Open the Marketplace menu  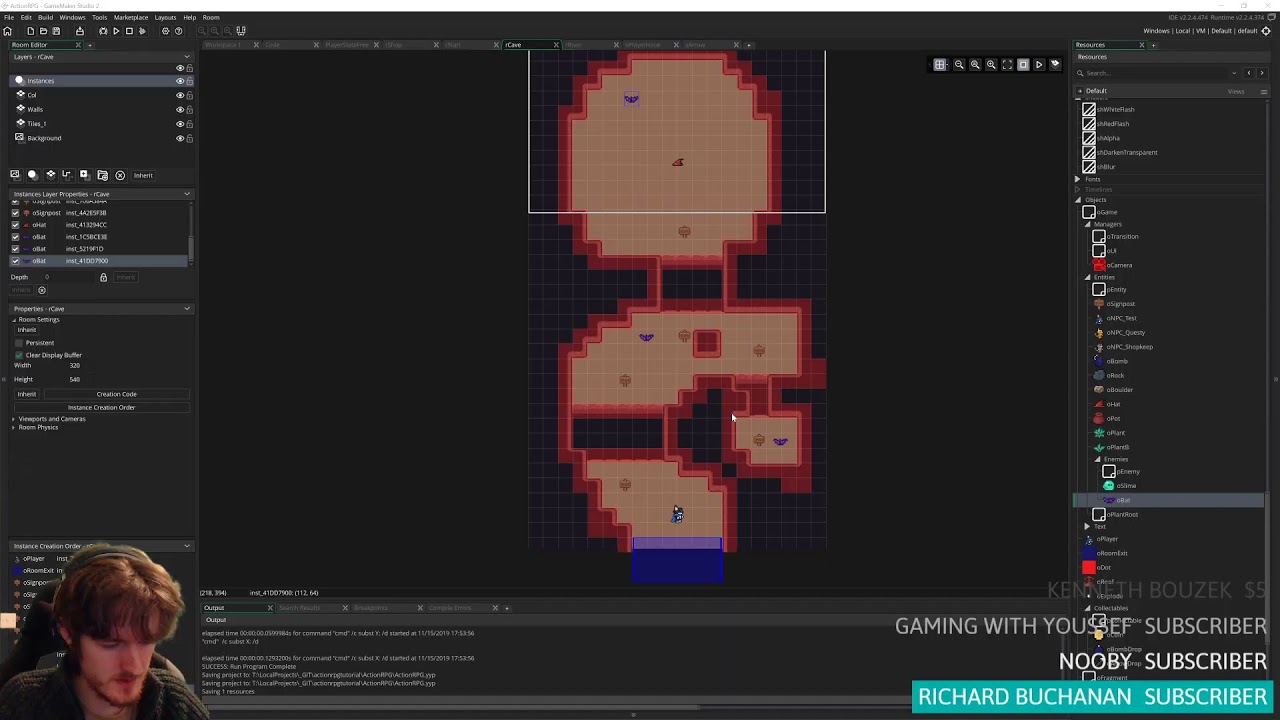point(131,17)
